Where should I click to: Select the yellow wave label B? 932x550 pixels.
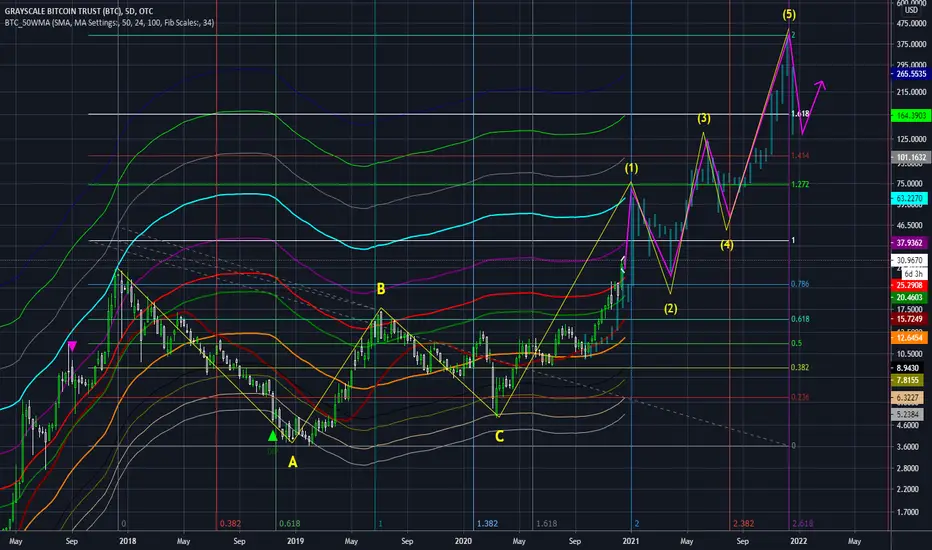[381, 289]
